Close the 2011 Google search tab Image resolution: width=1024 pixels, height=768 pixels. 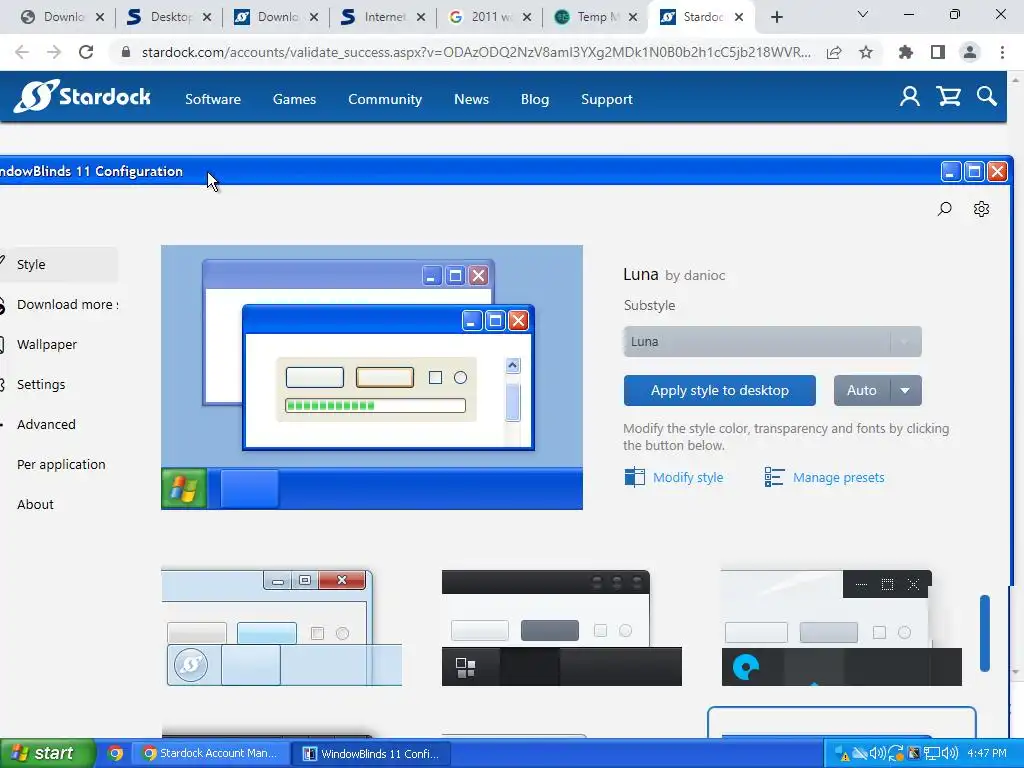(526, 17)
